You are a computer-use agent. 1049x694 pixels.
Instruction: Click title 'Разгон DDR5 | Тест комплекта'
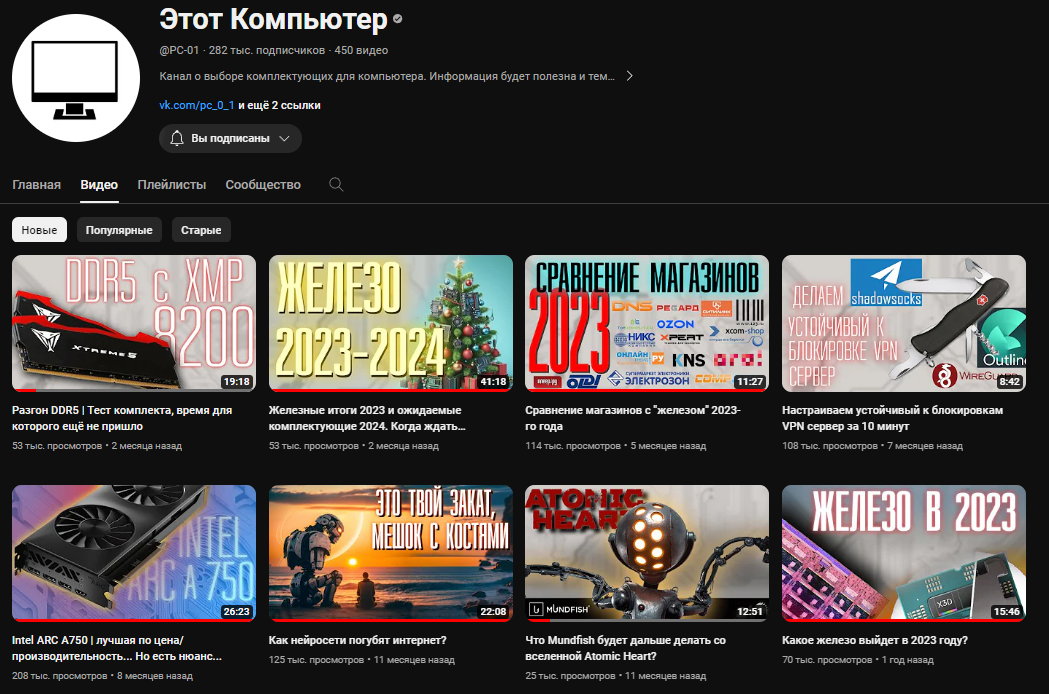122,418
